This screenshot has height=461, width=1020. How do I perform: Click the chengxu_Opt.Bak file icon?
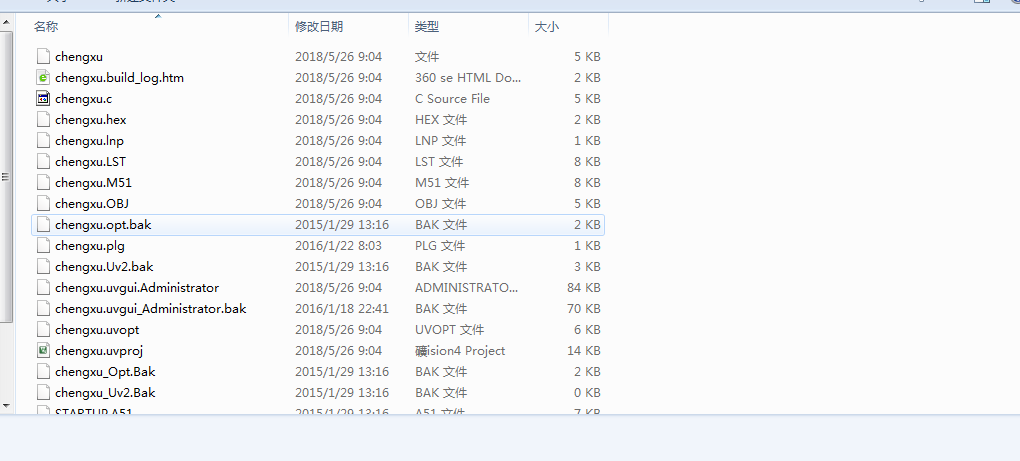[43, 372]
